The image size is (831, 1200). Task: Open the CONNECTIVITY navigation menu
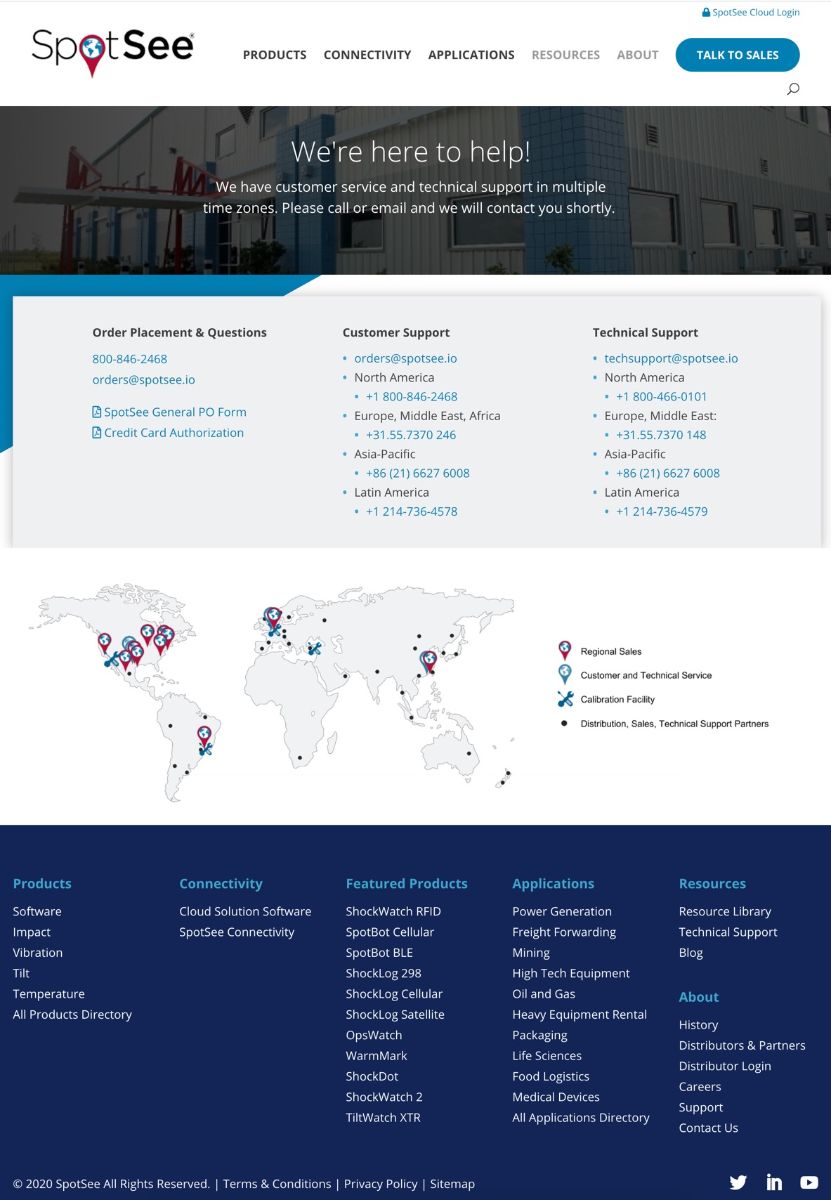pos(367,55)
